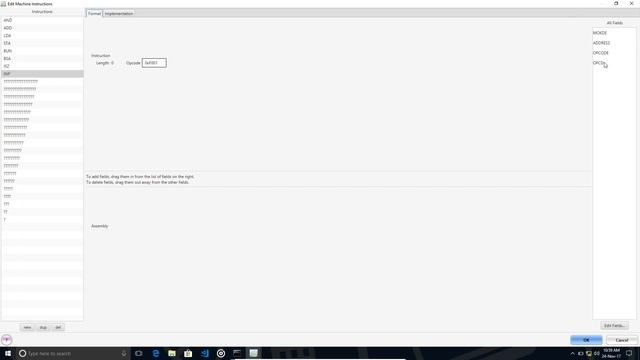The height and width of the screenshot is (360, 640).
Task: Click the taskbar search box
Action: [x=72, y=353]
